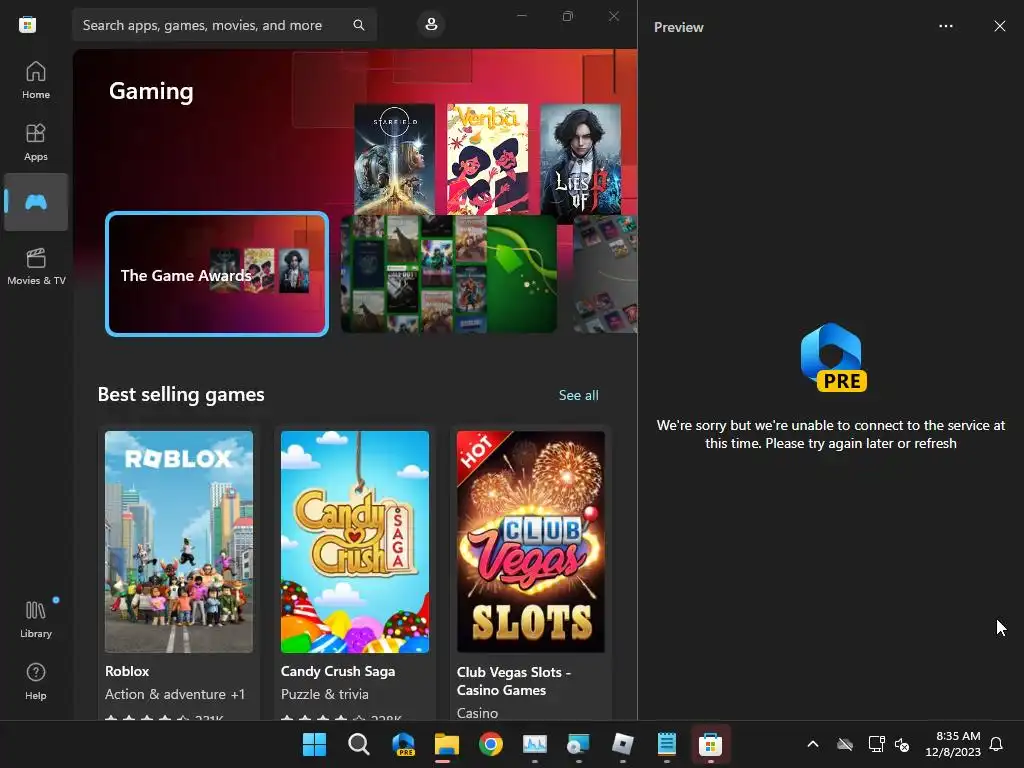Open the network status tray icon
Image resolution: width=1024 pixels, height=768 pixels.
(x=876, y=744)
